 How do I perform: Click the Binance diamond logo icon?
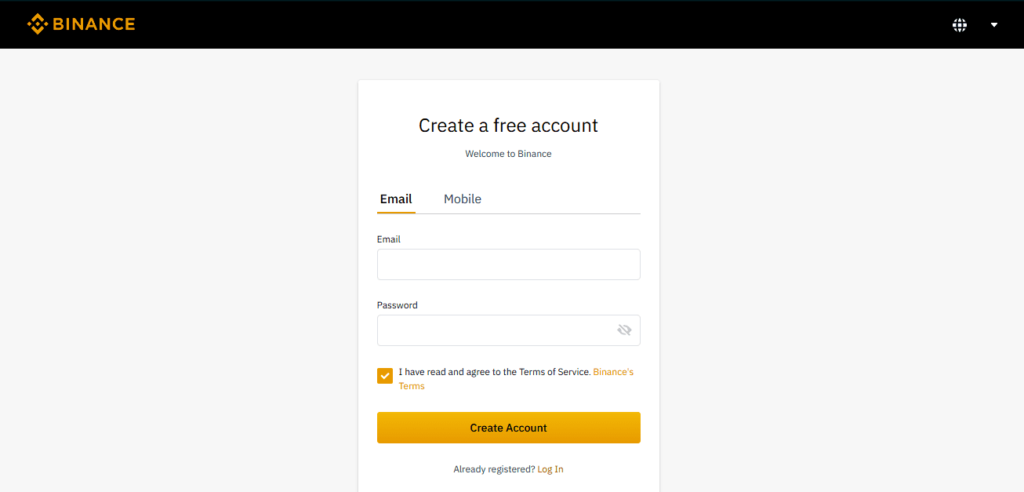37,24
